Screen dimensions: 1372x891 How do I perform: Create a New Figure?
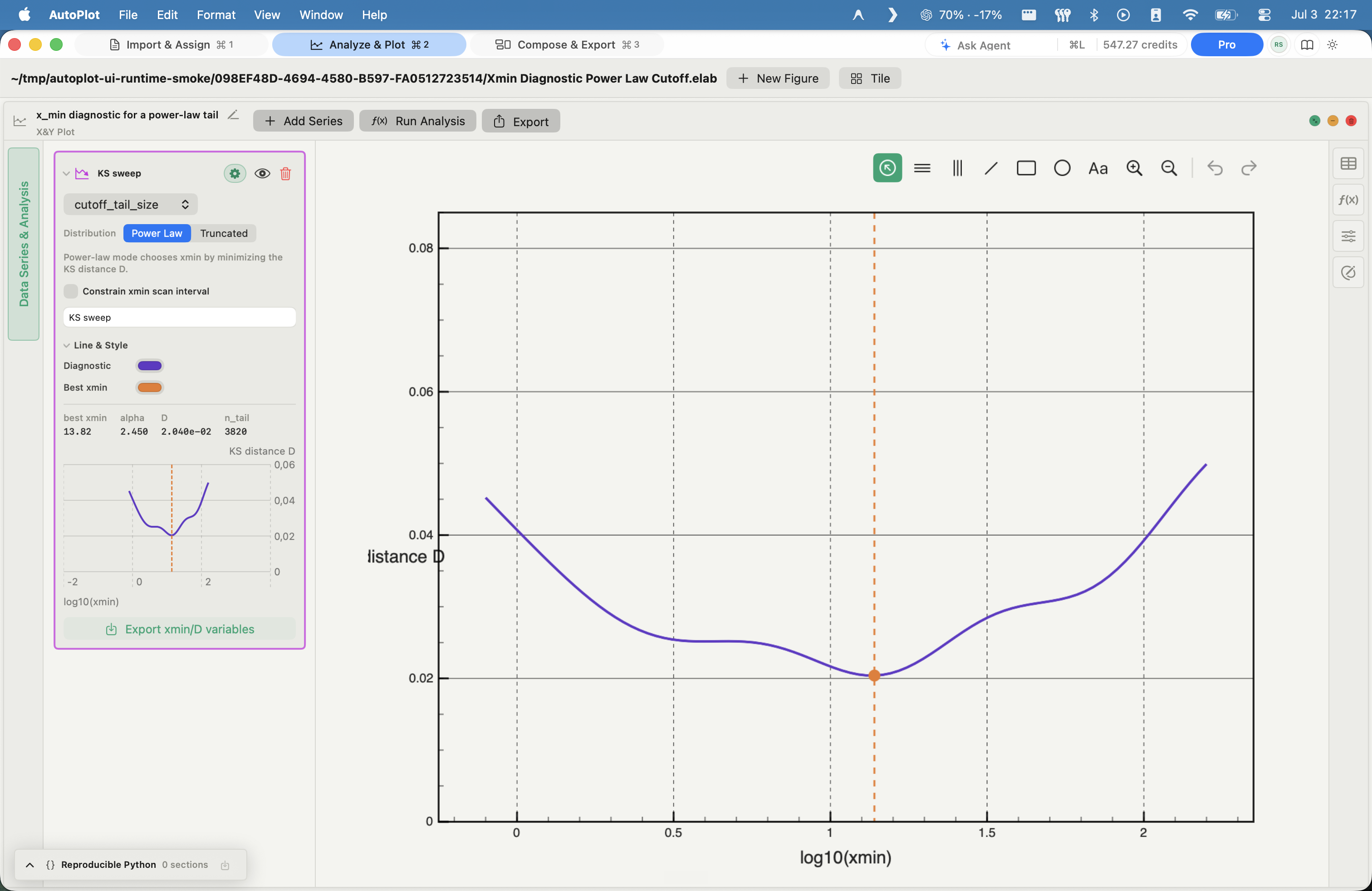tap(778, 78)
